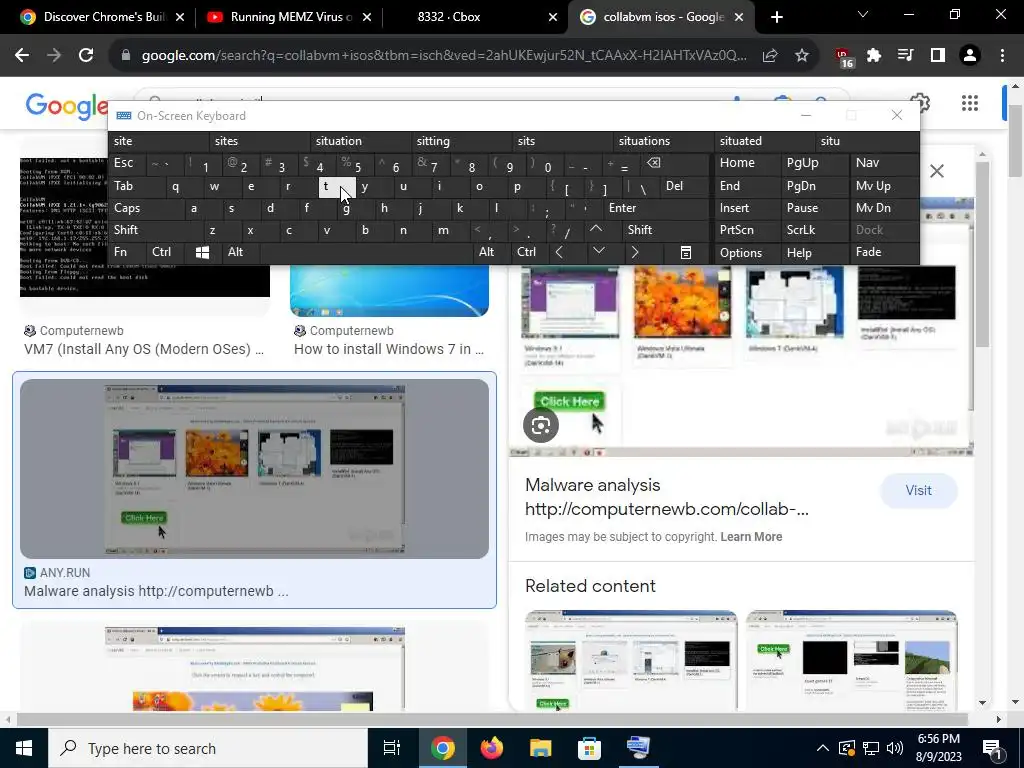Open How to install Windows 7 thumbnail
The width and height of the screenshot is (1024, 768).
click(389, 292)
